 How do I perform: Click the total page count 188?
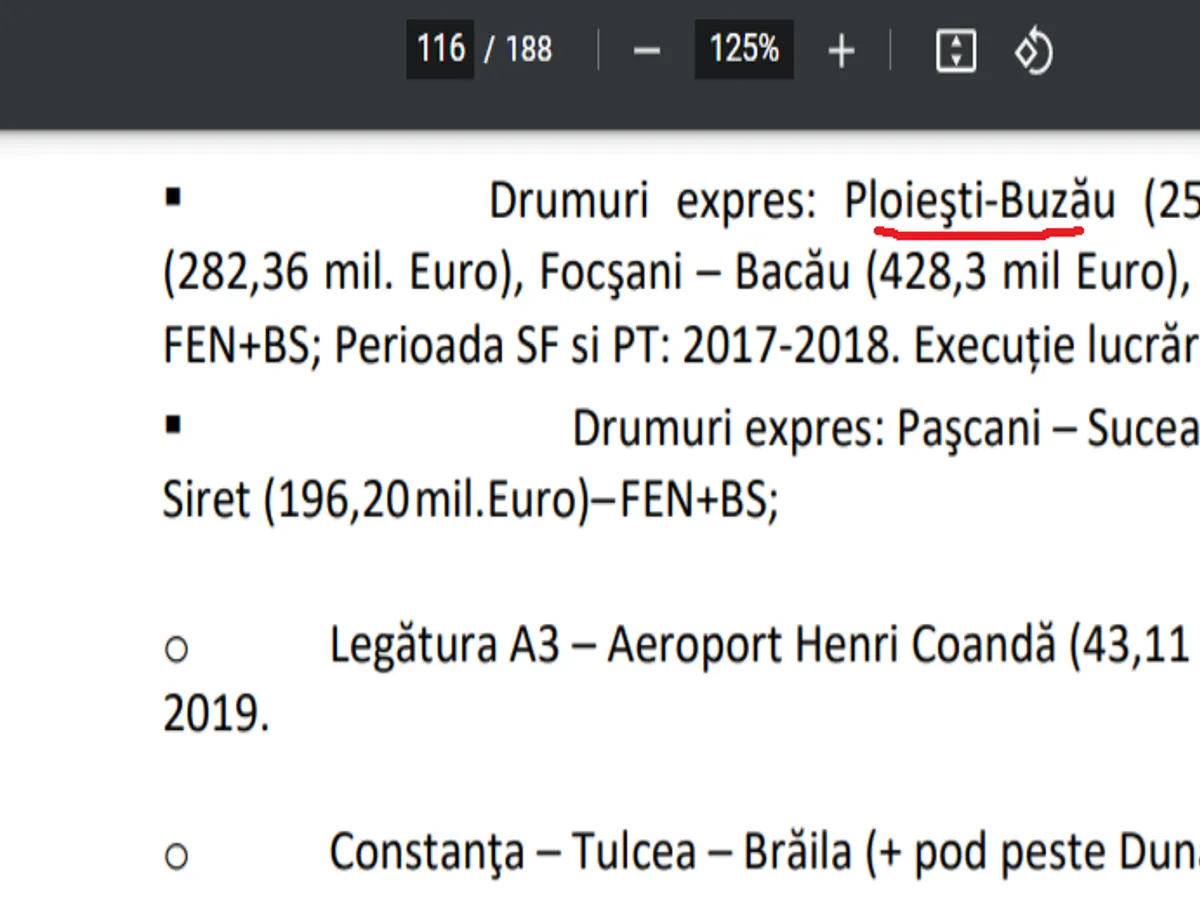click(529, 50)
